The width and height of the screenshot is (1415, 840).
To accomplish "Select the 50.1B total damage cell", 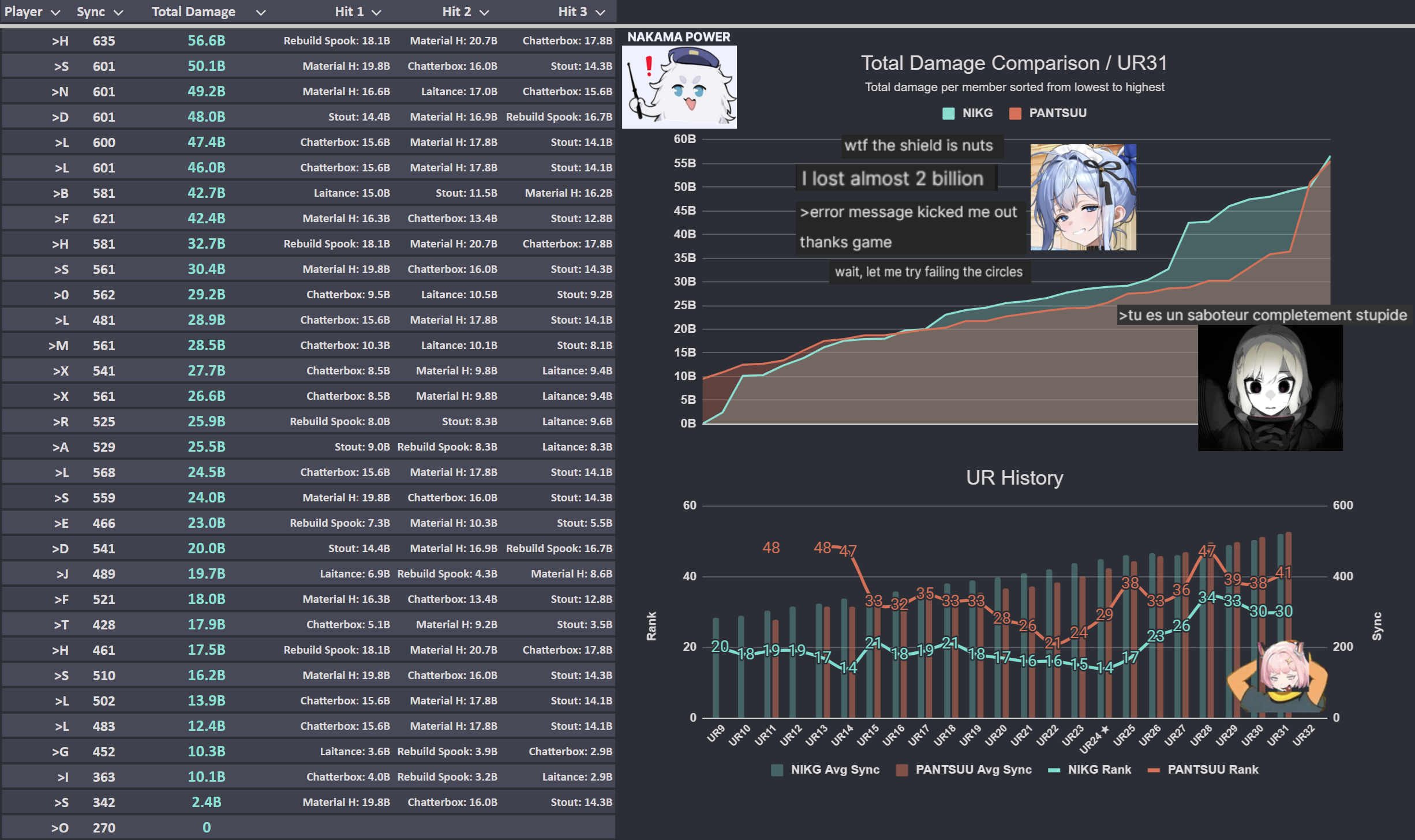I will pos(207,66).
